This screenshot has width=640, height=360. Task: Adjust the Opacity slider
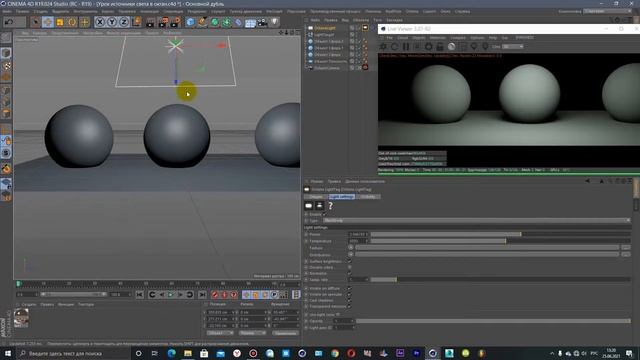[493, 321]
